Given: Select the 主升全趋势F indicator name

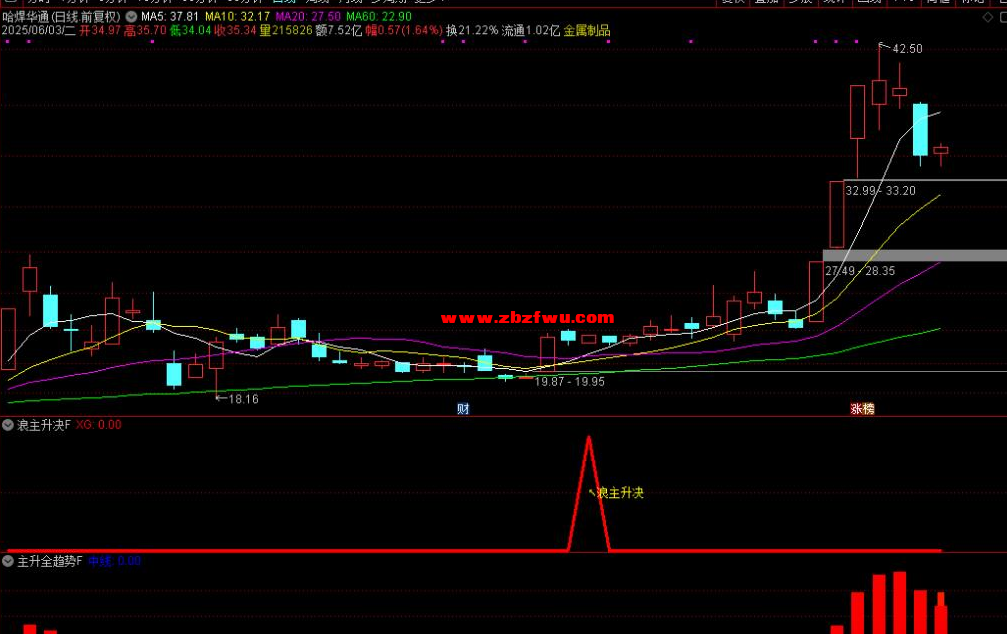Looking at the screenshot, I should click(49, 561).
